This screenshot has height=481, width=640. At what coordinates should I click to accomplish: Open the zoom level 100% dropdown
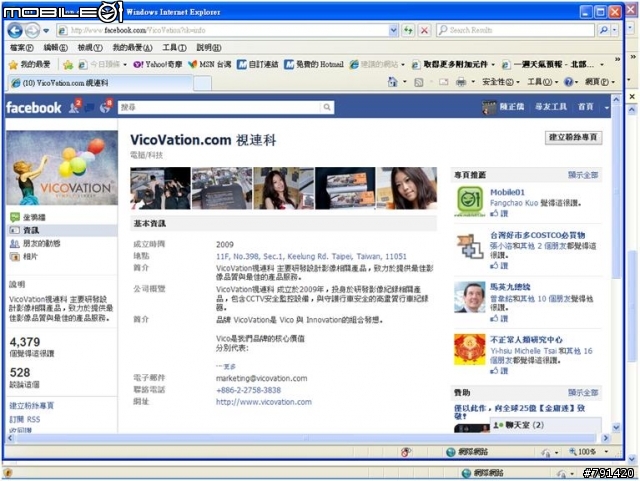pyautogui.click(x=606, y=452)
